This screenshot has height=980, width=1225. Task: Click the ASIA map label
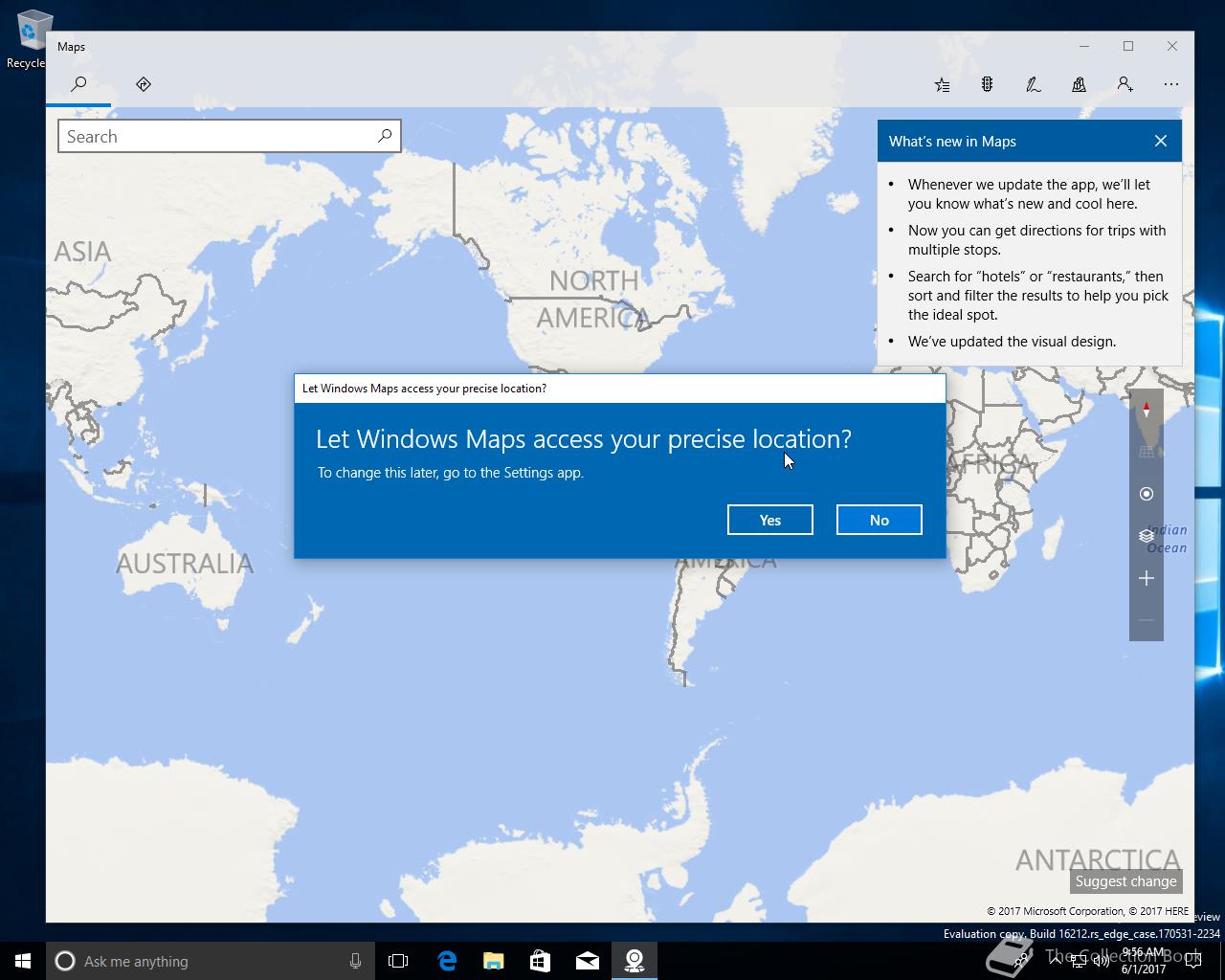pos(82,251)
